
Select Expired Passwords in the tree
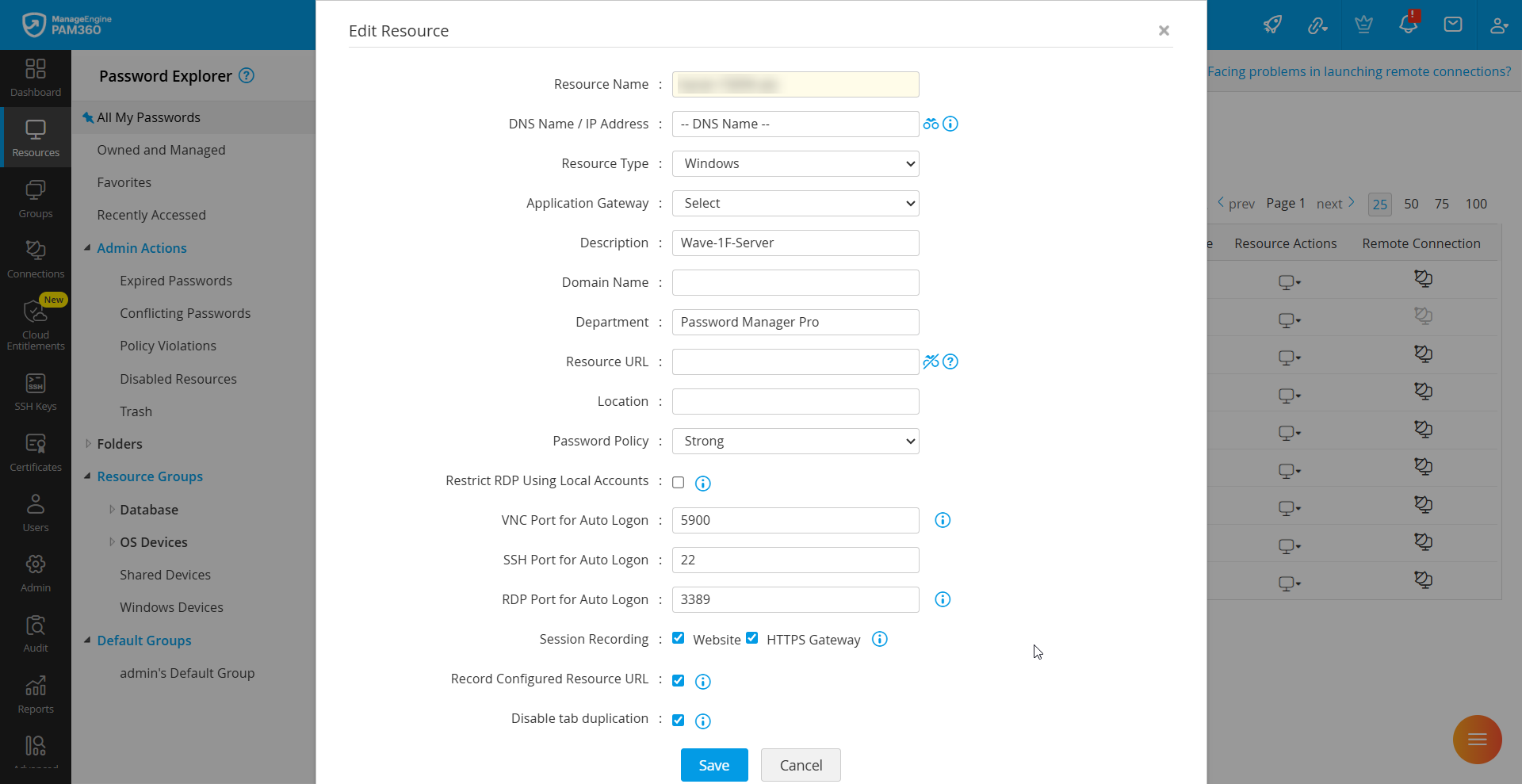coord(176,281)
